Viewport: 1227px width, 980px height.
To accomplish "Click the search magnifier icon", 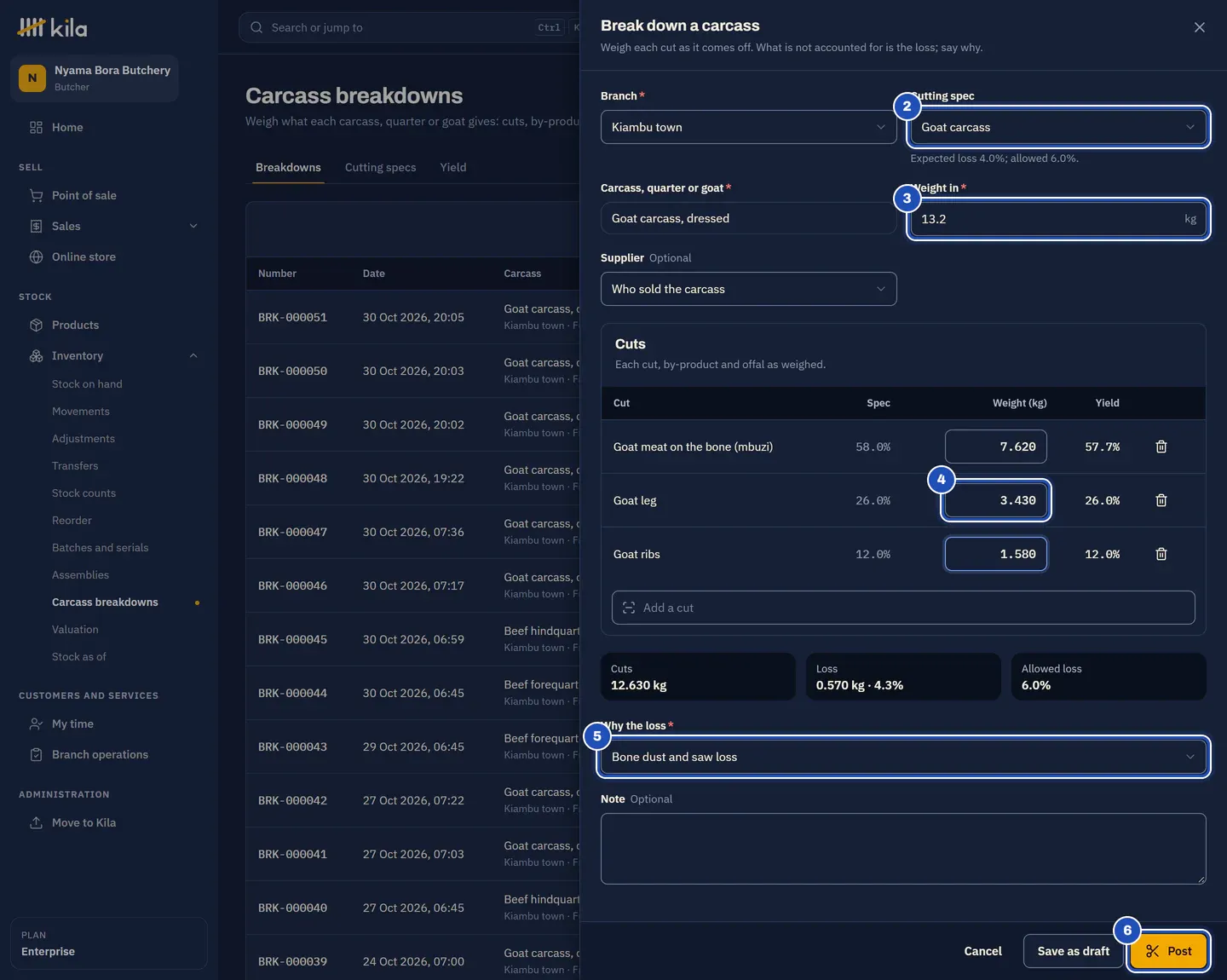I will click(256, 27).
